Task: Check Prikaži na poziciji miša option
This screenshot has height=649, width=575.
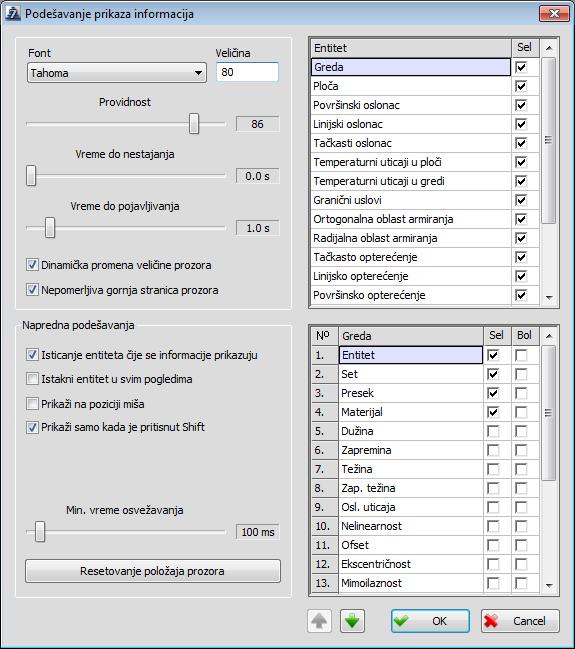Action: click(32, 404)
